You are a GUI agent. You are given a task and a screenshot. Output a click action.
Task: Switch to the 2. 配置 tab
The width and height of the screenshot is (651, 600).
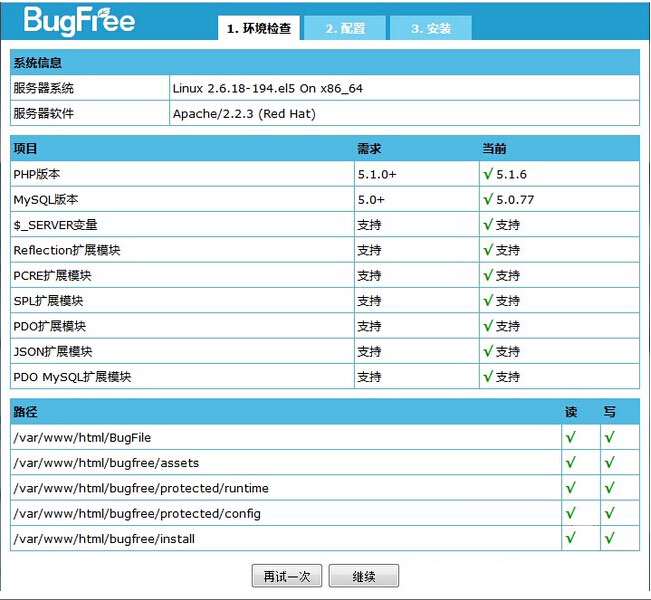tap(345, 29)
